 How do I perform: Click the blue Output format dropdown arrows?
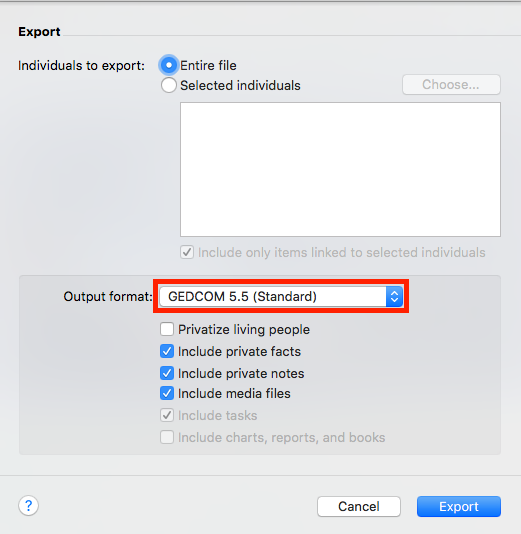(x=394, y=297)
